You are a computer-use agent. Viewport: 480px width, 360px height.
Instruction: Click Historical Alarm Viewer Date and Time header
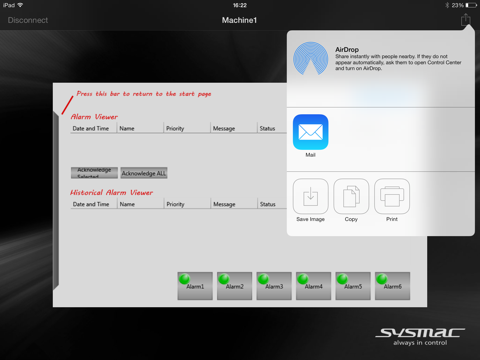(x=93, y=204)
